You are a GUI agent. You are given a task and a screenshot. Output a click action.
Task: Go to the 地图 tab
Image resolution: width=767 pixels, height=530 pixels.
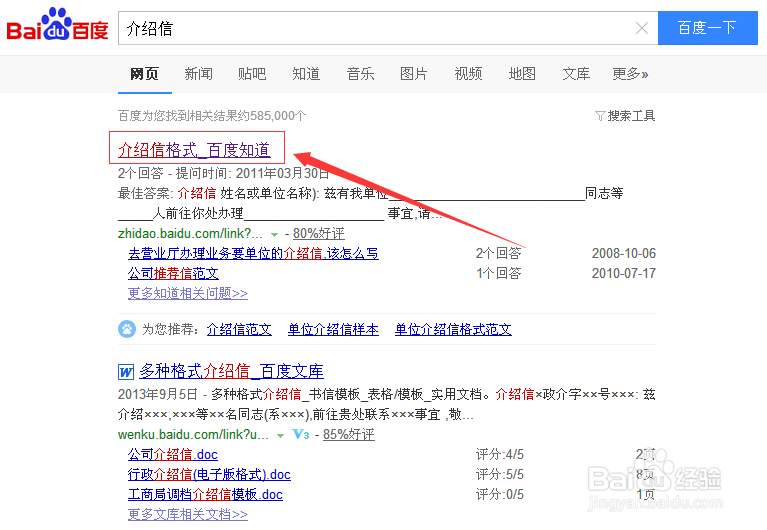tap(522, 74)
